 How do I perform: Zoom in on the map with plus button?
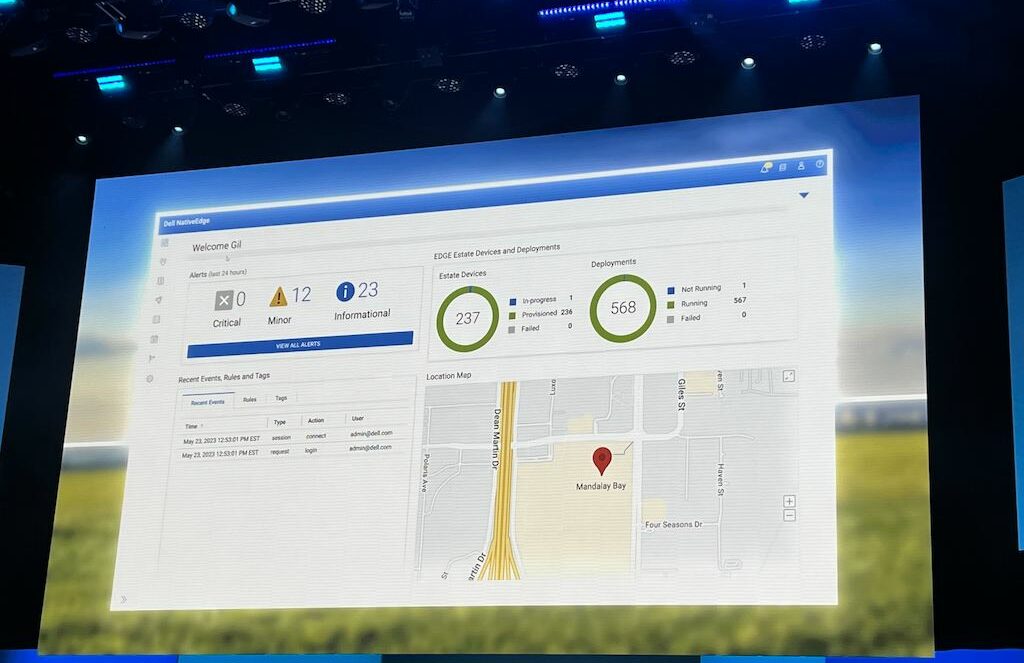click(x=790, y=501)
